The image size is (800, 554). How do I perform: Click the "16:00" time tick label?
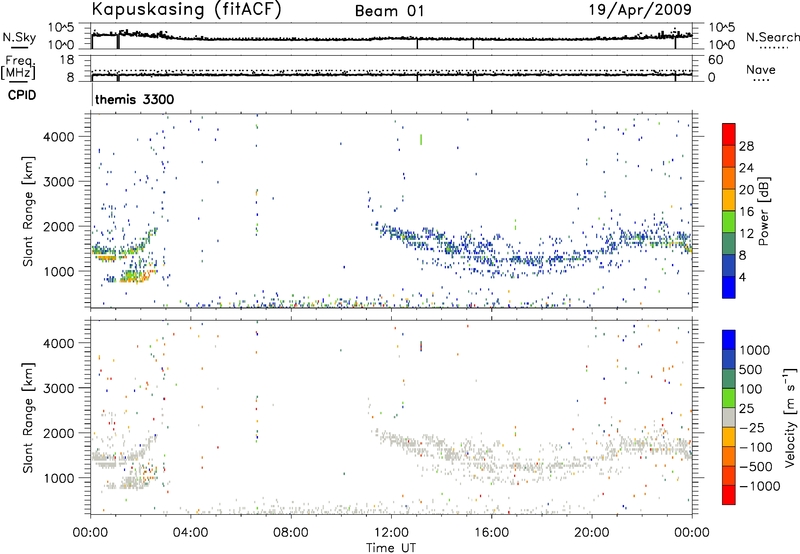pos(491,533)
